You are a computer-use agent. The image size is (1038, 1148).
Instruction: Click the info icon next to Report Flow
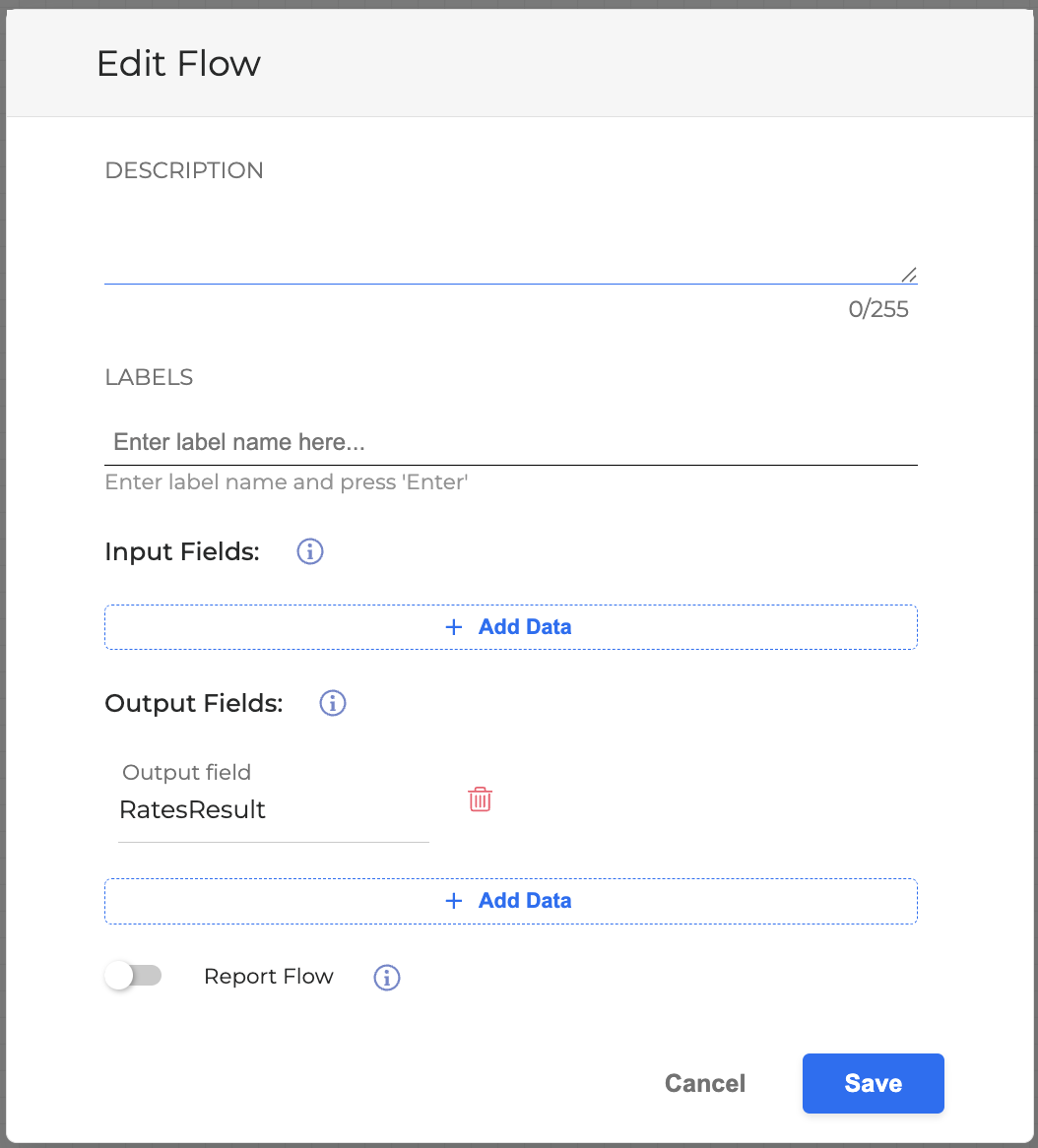(x=387, y=978)
